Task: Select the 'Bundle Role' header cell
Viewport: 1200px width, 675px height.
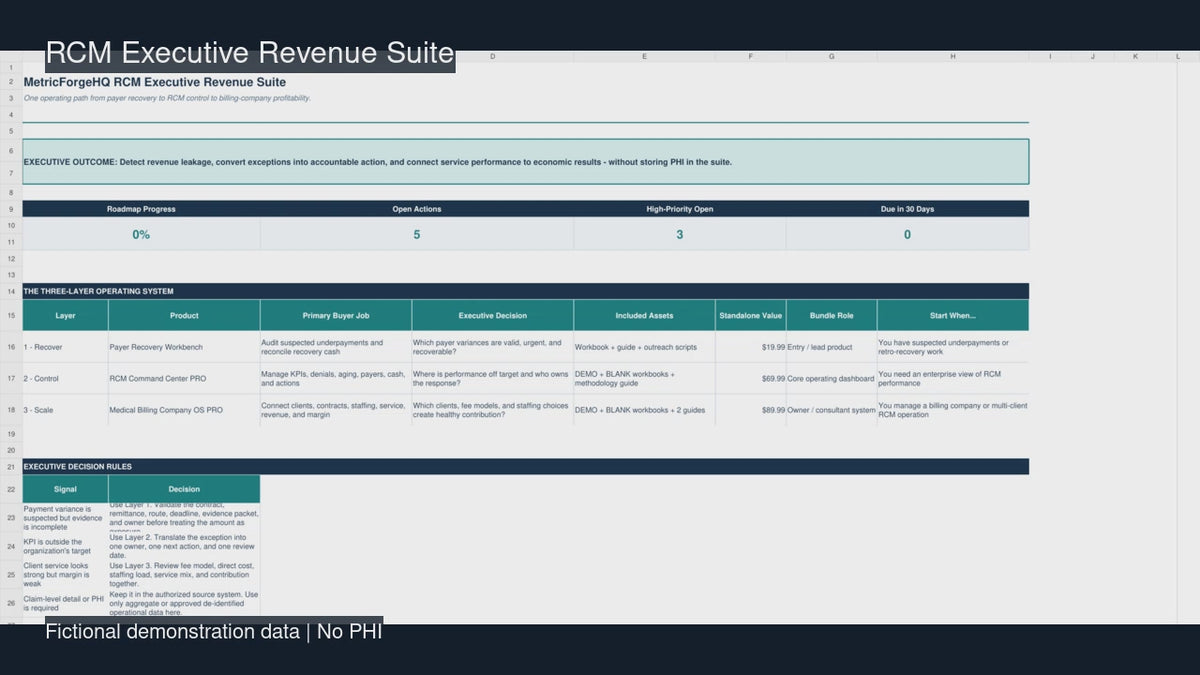Action: pyautogui.click(x=831, y=315)
